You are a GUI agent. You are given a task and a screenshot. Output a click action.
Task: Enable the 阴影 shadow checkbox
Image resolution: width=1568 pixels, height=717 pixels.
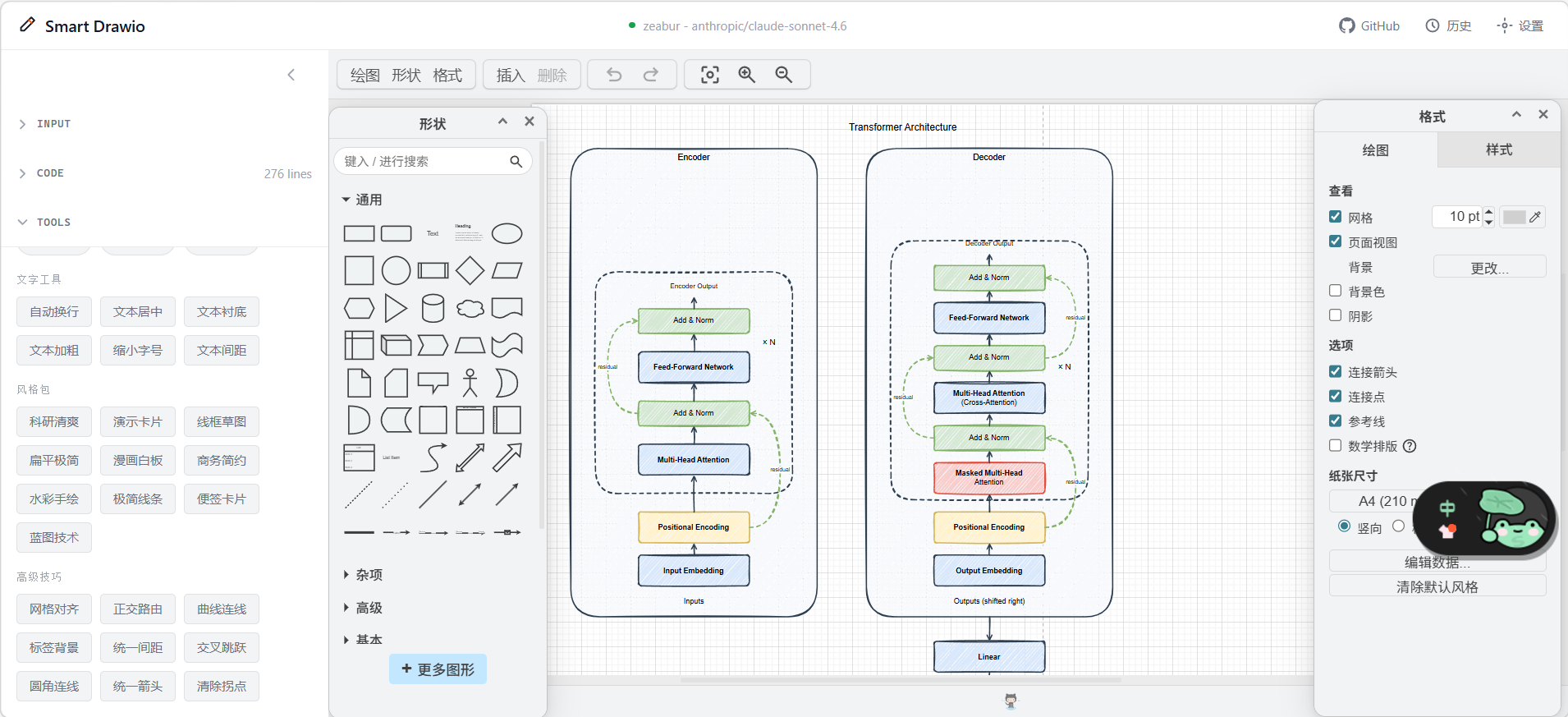(x=1336, y=315)
